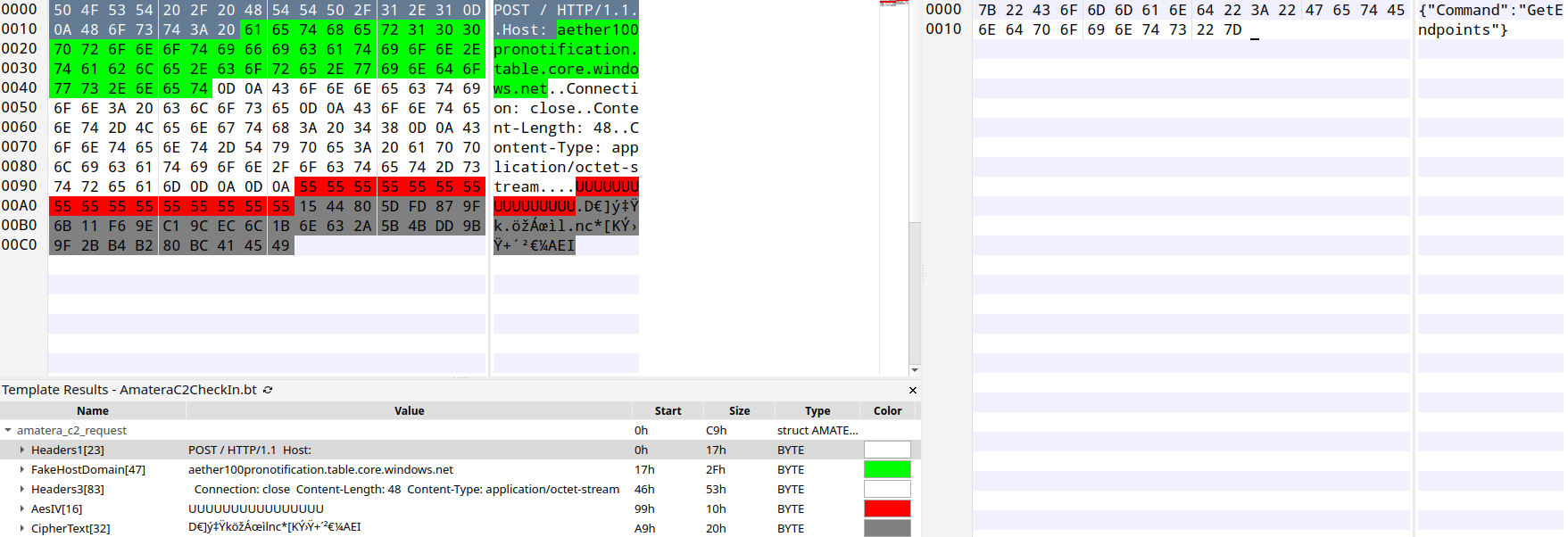Screen dimensions: 1568x537
Task: Open the gray color swatch for CipherText
Action: tap(887, 528)
